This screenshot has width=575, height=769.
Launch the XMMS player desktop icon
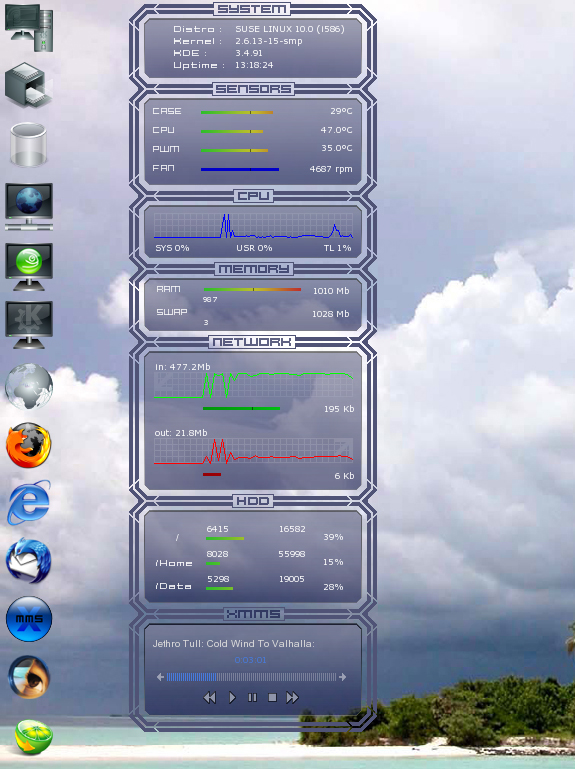click(28, 619)
